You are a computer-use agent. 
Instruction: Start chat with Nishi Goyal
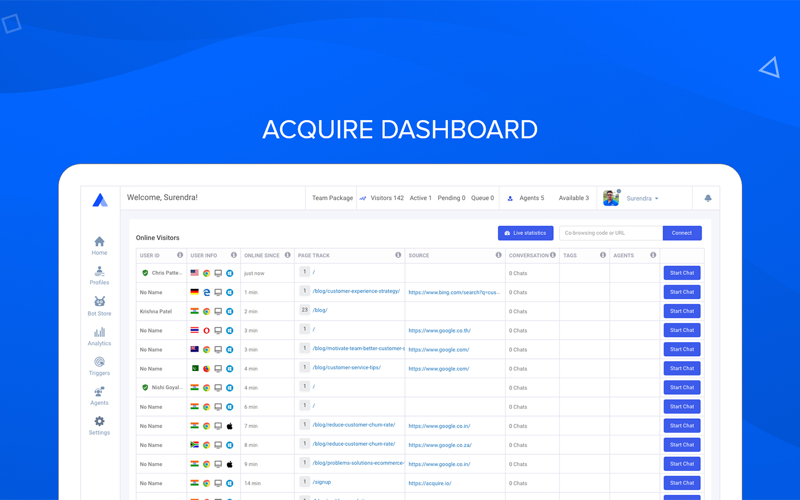(682, 388)
